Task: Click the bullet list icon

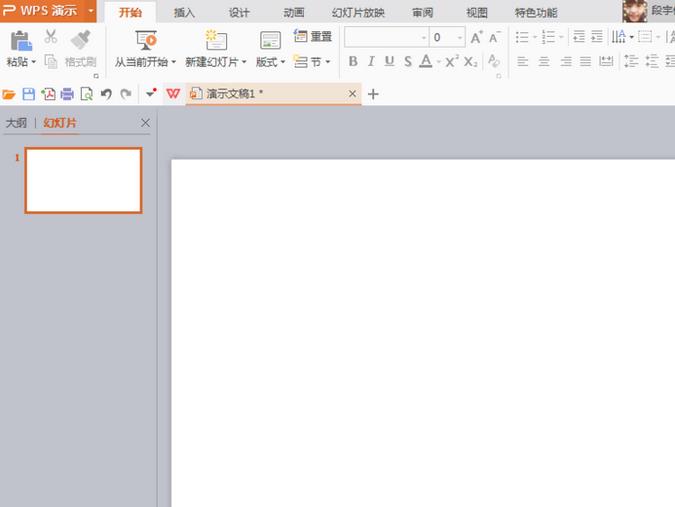Action: coord(522,37)
